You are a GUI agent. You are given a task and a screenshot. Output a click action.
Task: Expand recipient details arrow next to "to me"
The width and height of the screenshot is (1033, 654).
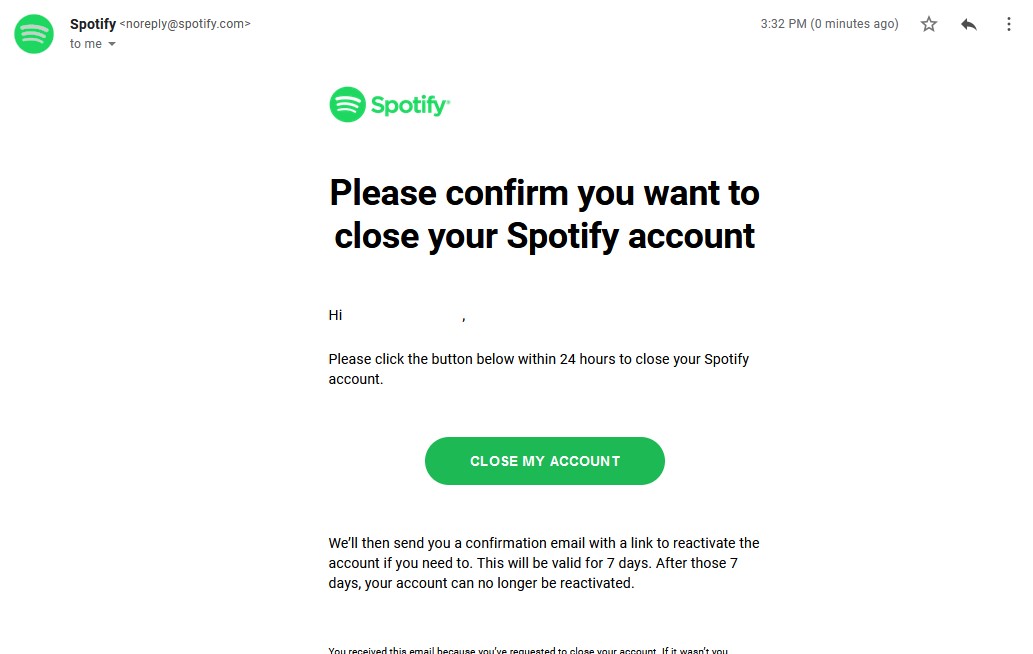pos(112,44)
